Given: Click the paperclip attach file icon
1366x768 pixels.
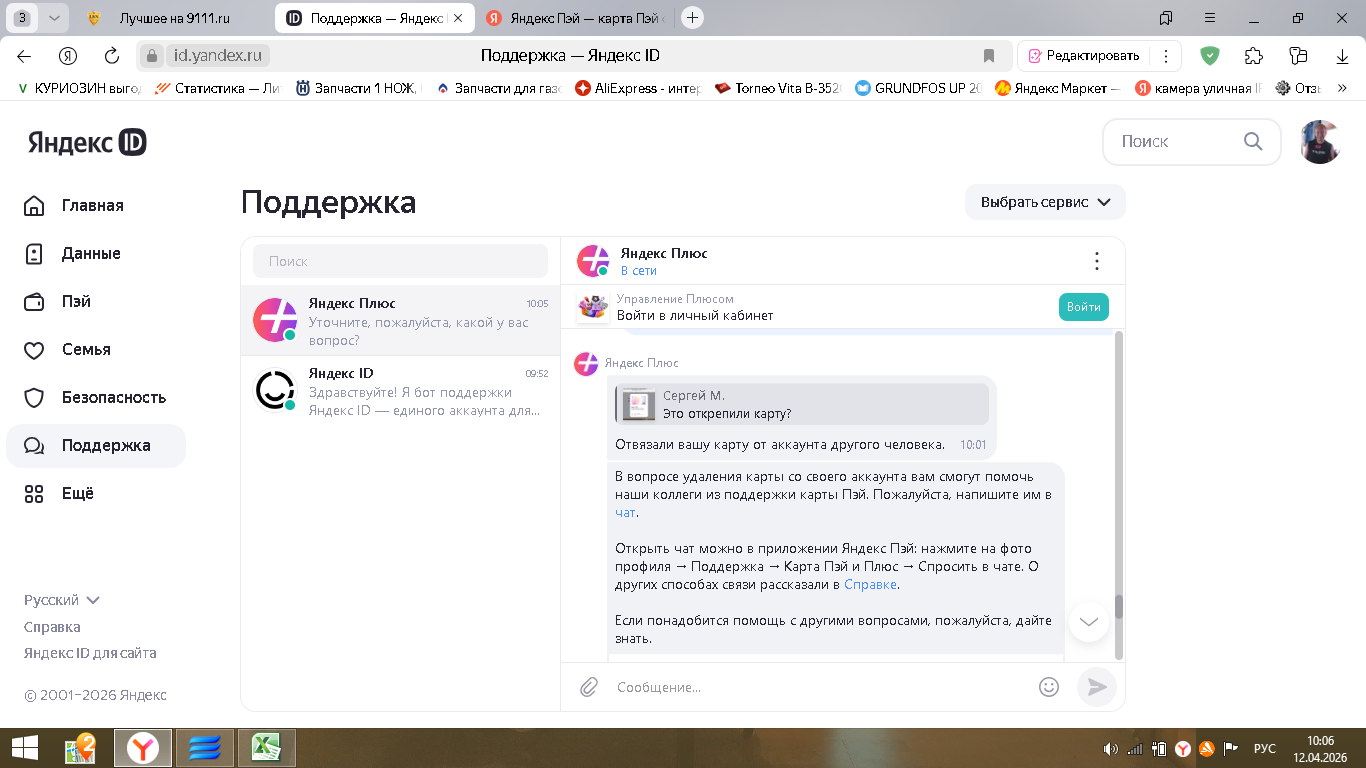Looking at the screenshot, I should [x=589, y=687].
